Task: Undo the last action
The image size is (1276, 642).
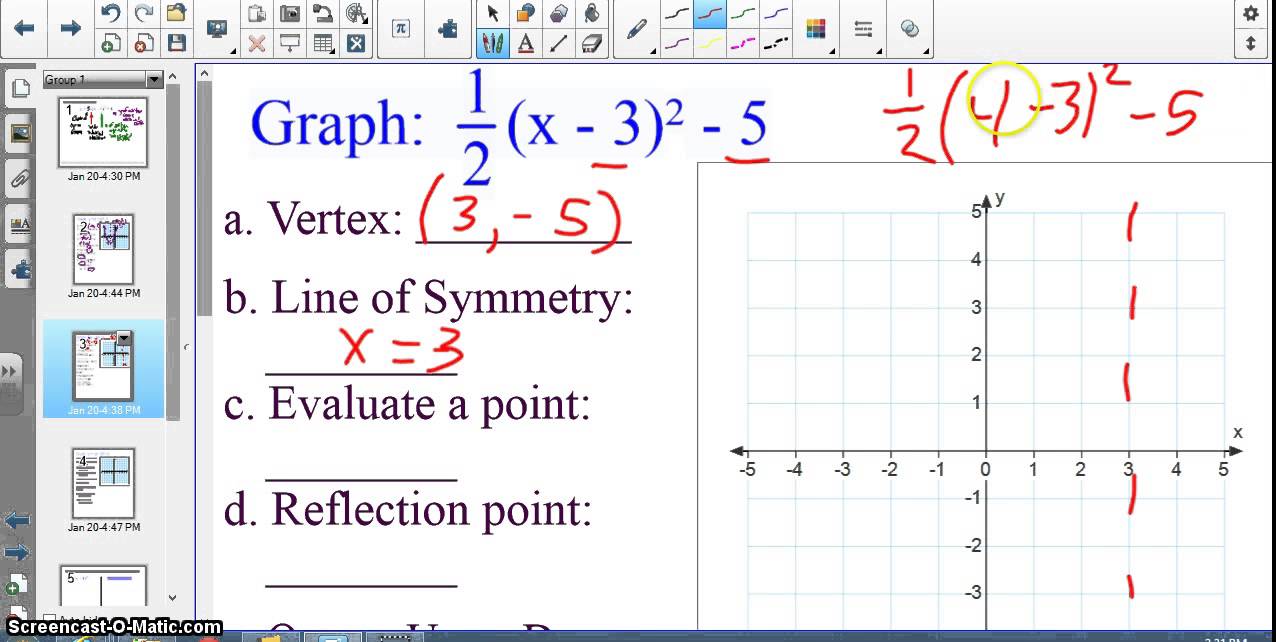Action: click(x=111, y=13)
